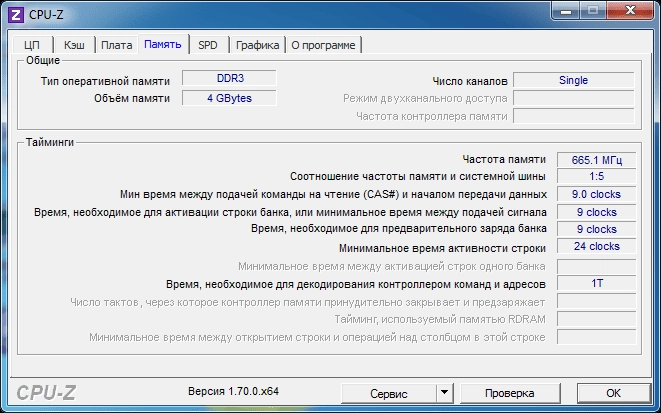Click the 9.0 clocks CAS value

(x=597, y=194)
